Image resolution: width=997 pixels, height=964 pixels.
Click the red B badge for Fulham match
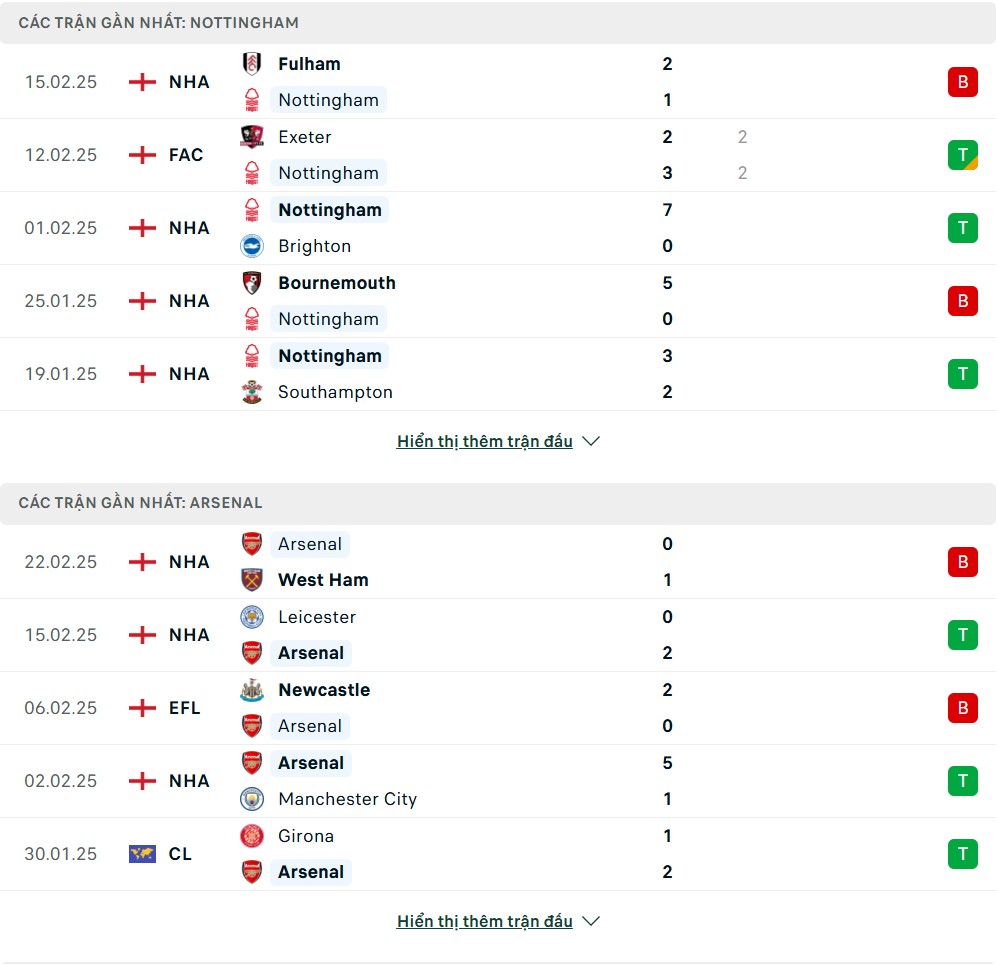coord(962,82)
